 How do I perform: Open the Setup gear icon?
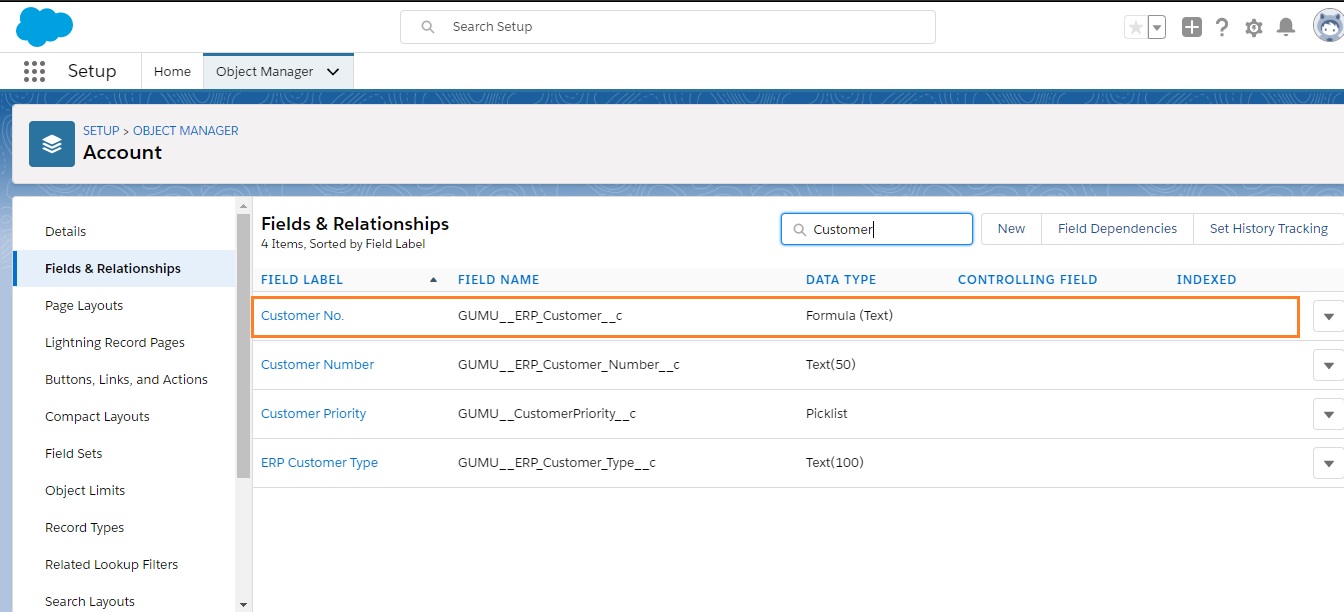(1254, 28)
